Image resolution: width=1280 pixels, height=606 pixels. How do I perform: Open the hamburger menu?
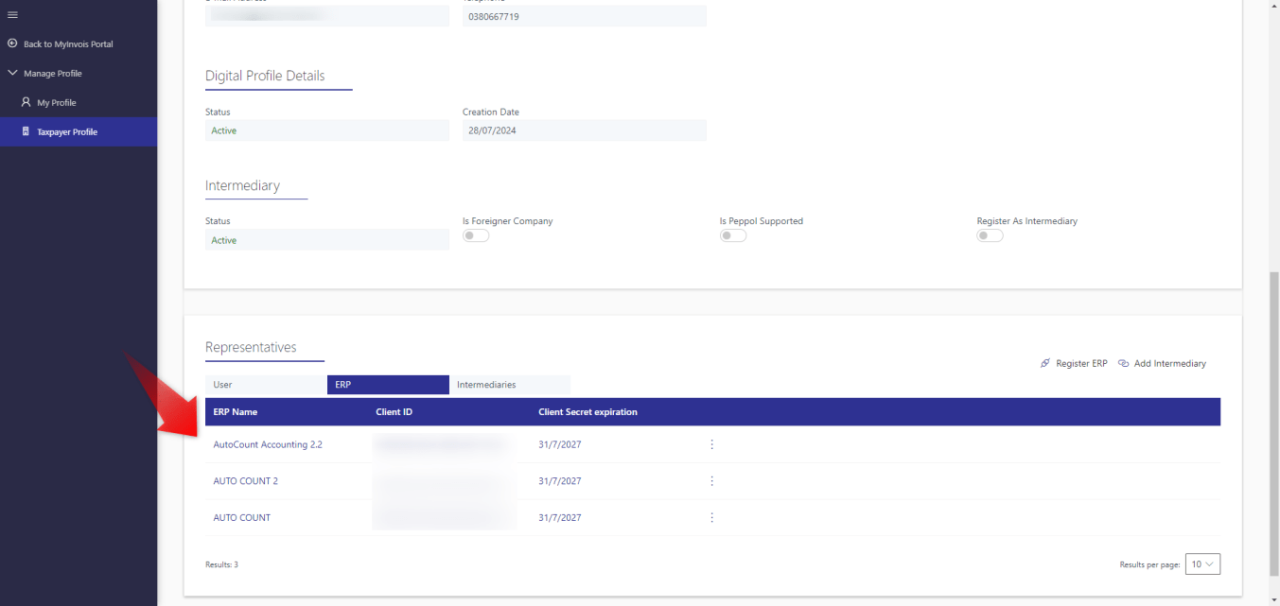pyautogui.click(x=14, y=13)
